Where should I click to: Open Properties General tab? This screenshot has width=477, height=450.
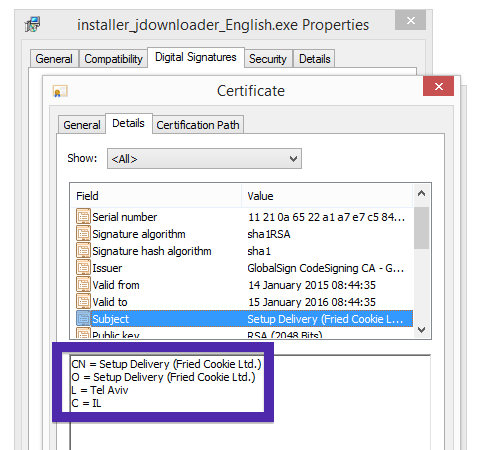point(54,59)
